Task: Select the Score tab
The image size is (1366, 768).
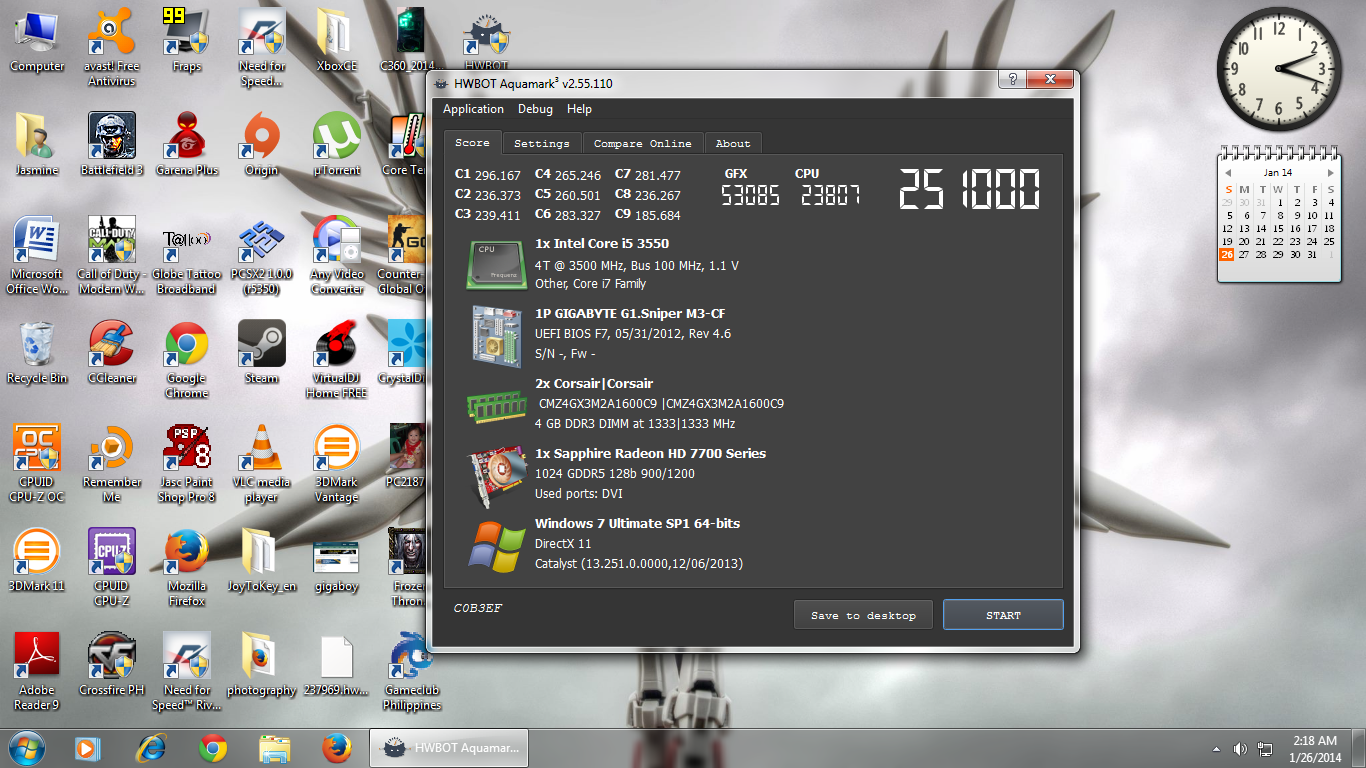Action: pyautogui.click(x=473, y=142)
